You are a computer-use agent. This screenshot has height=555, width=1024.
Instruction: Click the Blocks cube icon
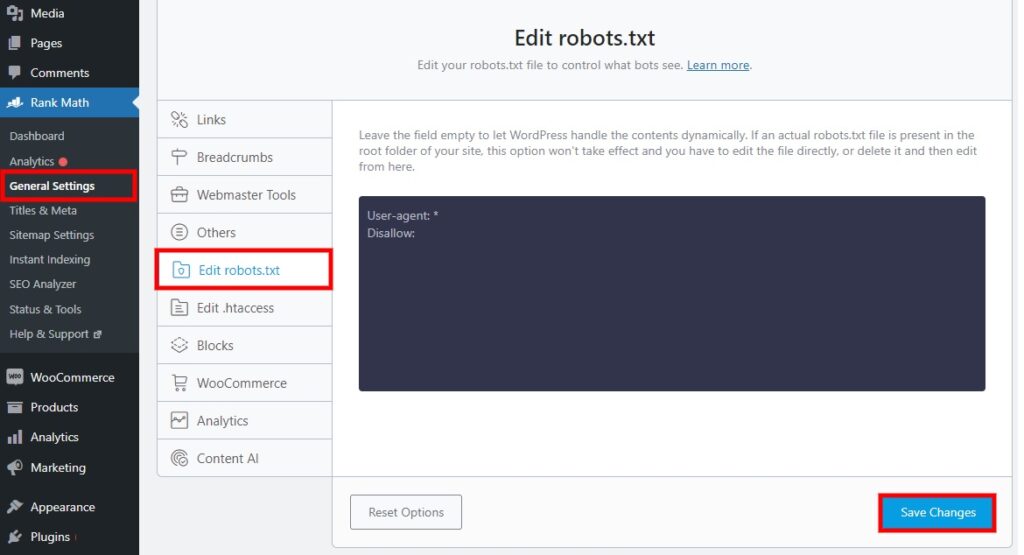coord(179,345)
